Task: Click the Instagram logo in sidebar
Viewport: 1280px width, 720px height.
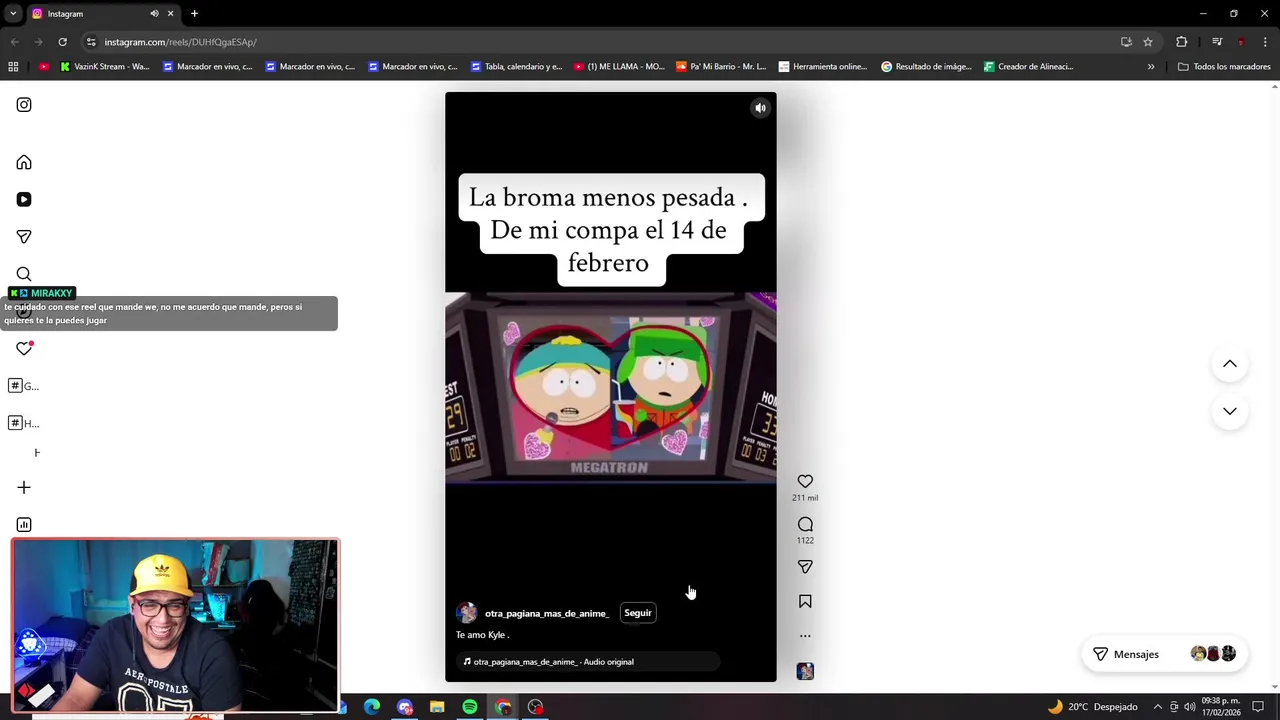Action: click(24, 105)
